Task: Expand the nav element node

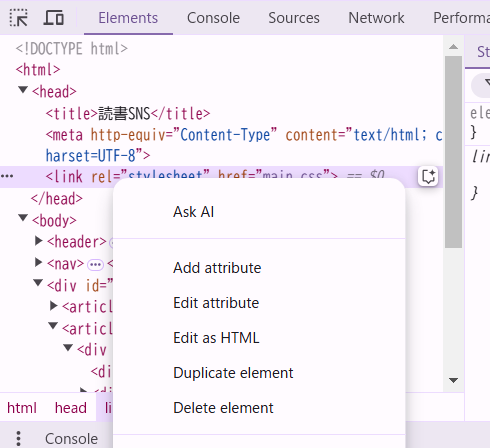Action: [39, 263]
